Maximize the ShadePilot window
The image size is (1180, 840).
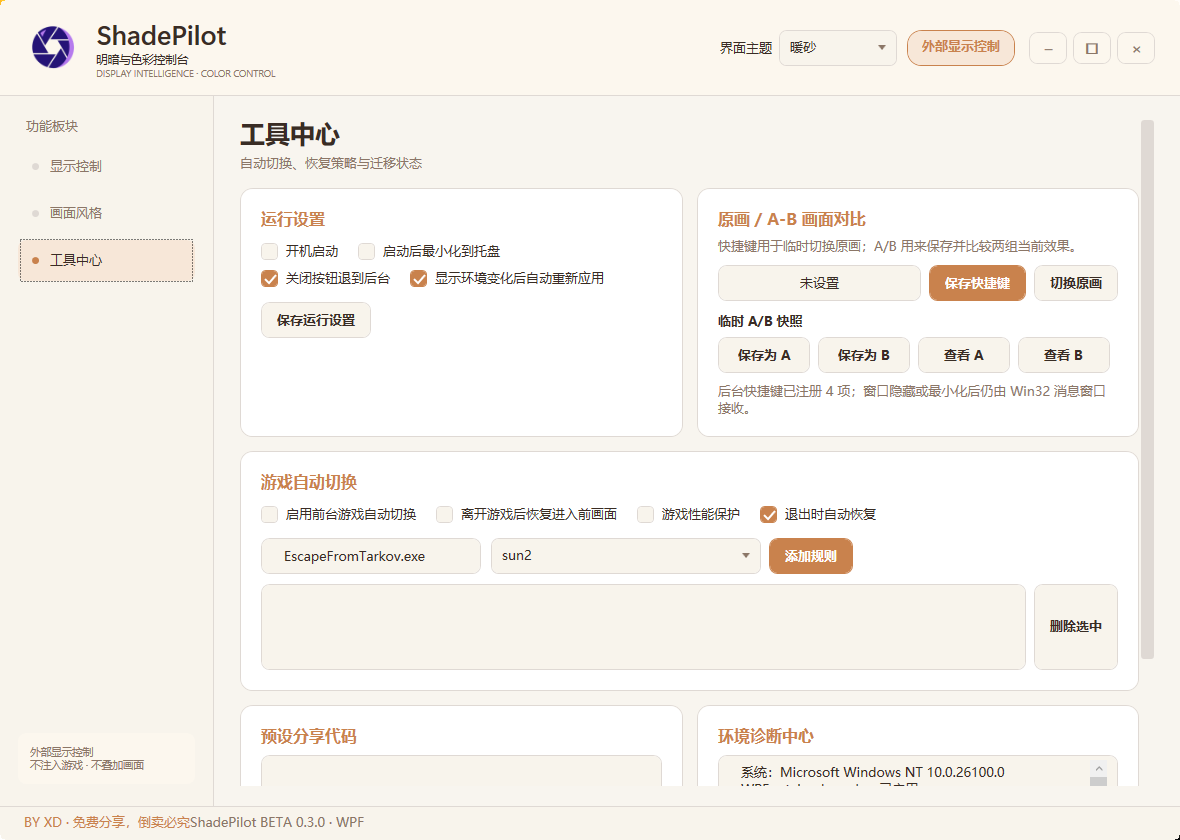[1091, 48]
